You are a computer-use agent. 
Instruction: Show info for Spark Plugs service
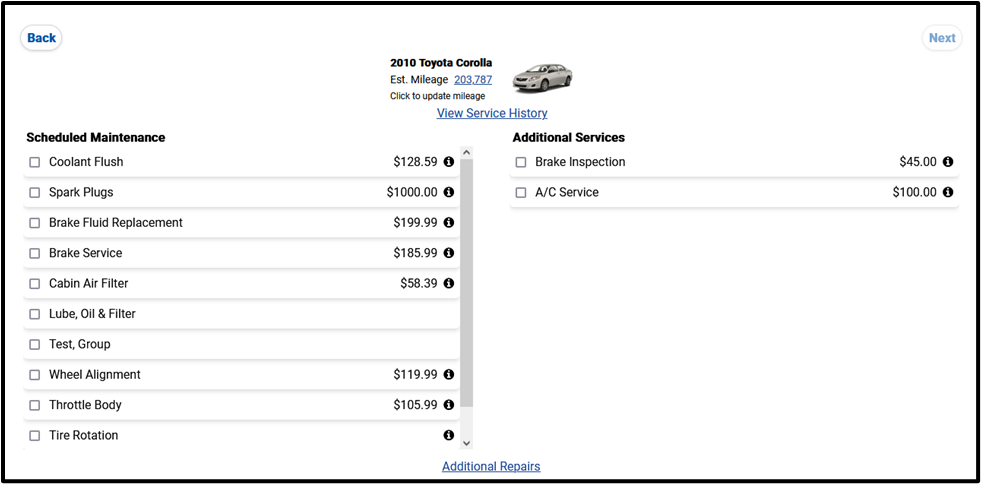tap(449, 192)
